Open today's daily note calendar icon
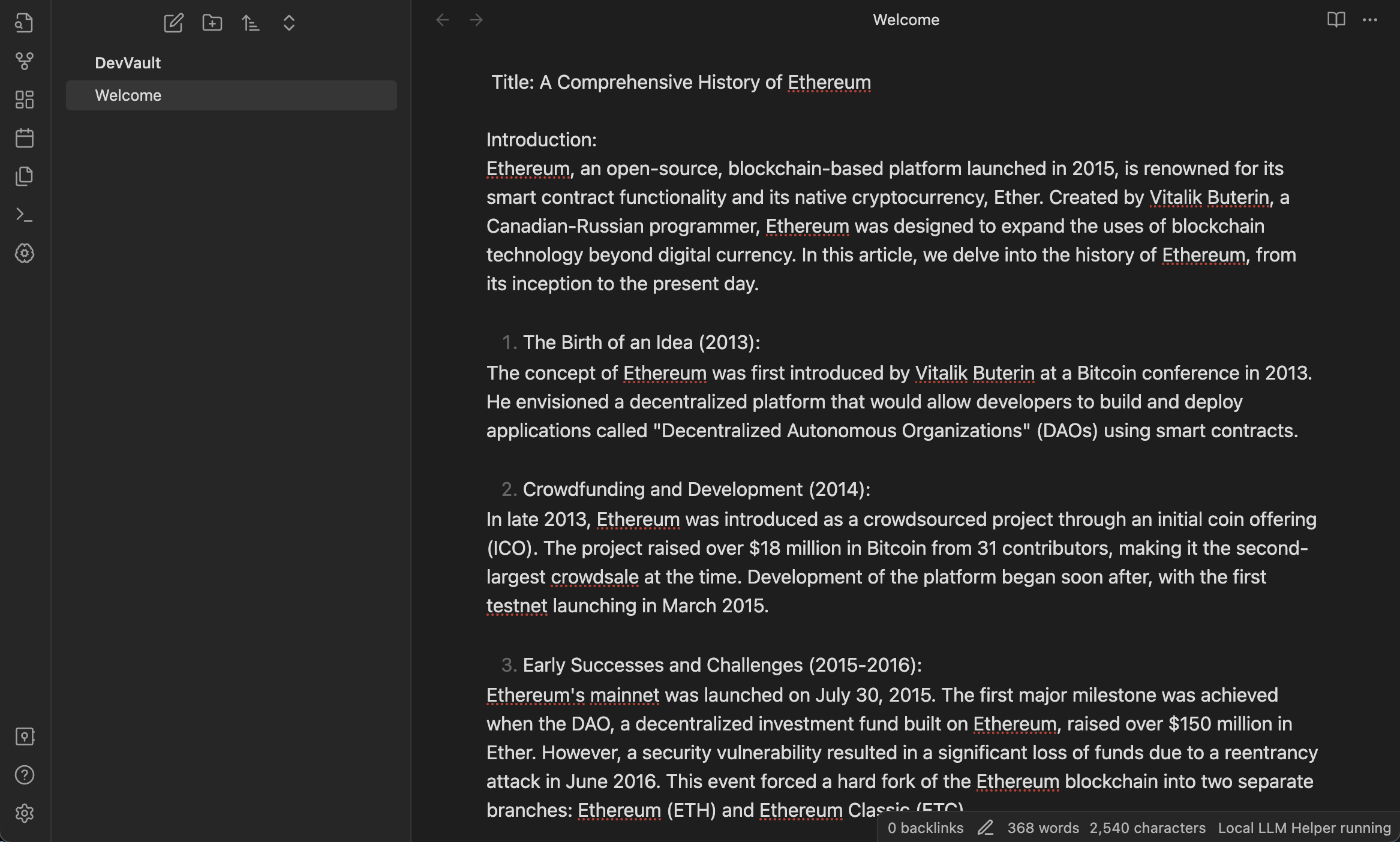This screenshot has width=1400, height=842. coord(24,138)
